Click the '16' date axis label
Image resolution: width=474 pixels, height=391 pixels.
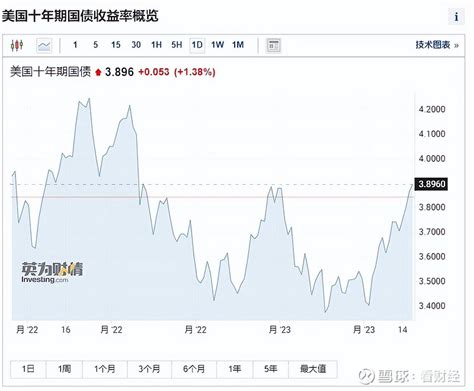click(66, 330)
